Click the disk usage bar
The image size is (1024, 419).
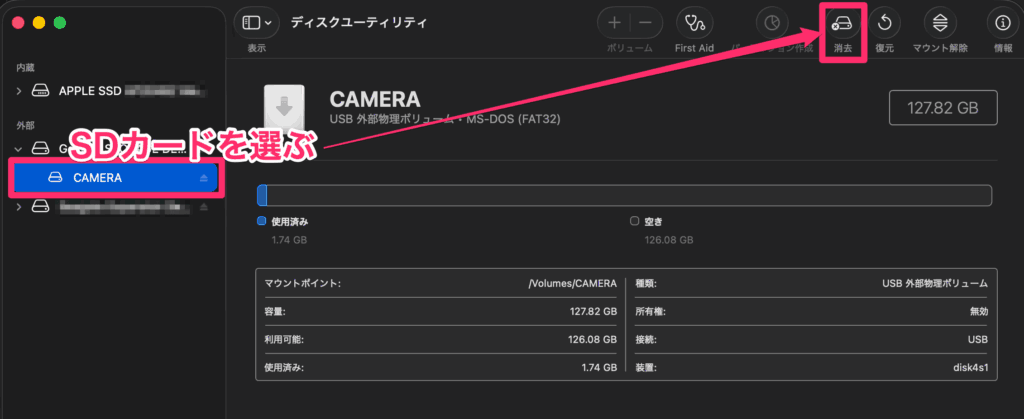point(624,195)
